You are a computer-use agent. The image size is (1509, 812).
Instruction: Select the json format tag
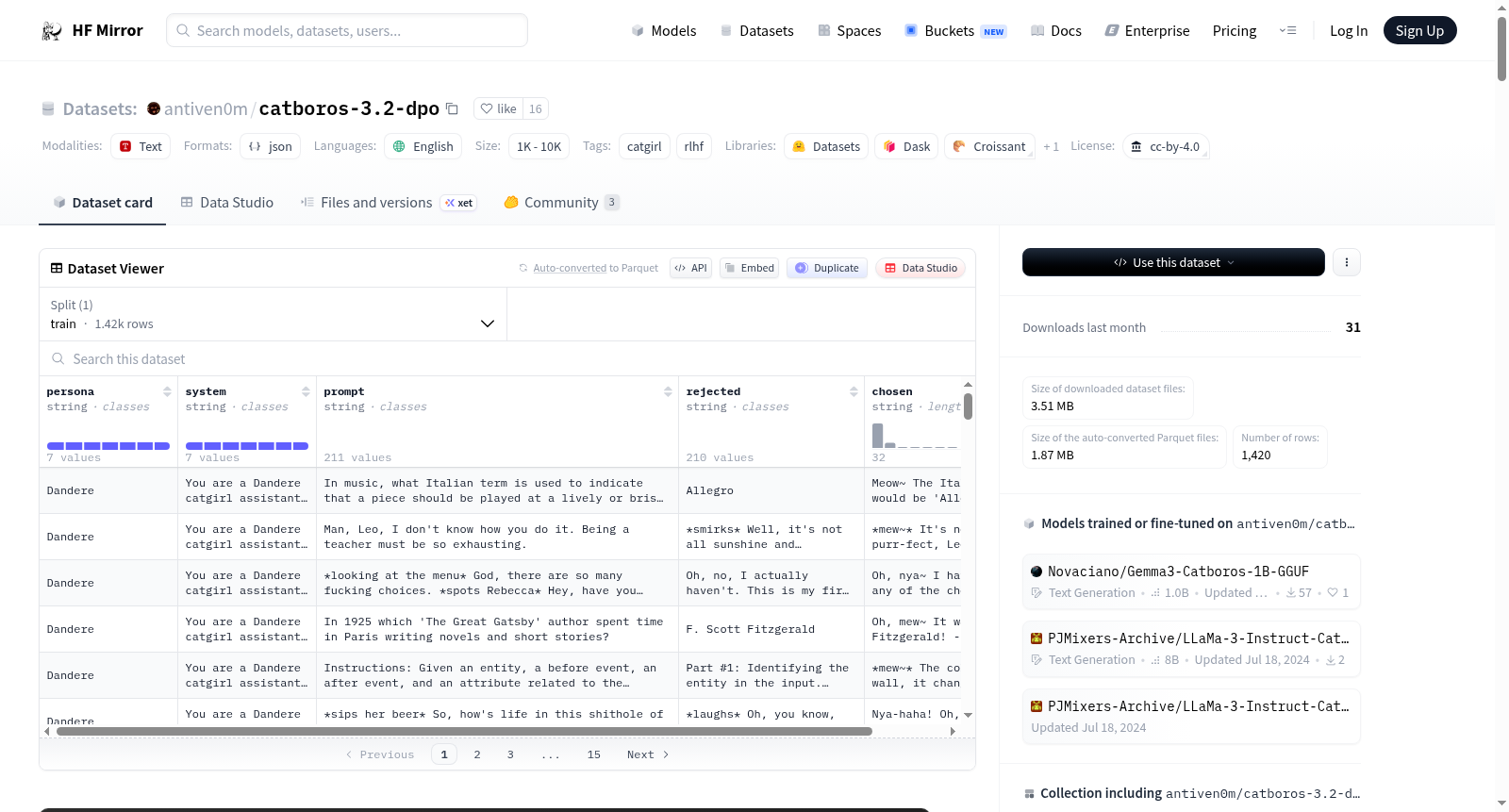(x=271, y=146)
